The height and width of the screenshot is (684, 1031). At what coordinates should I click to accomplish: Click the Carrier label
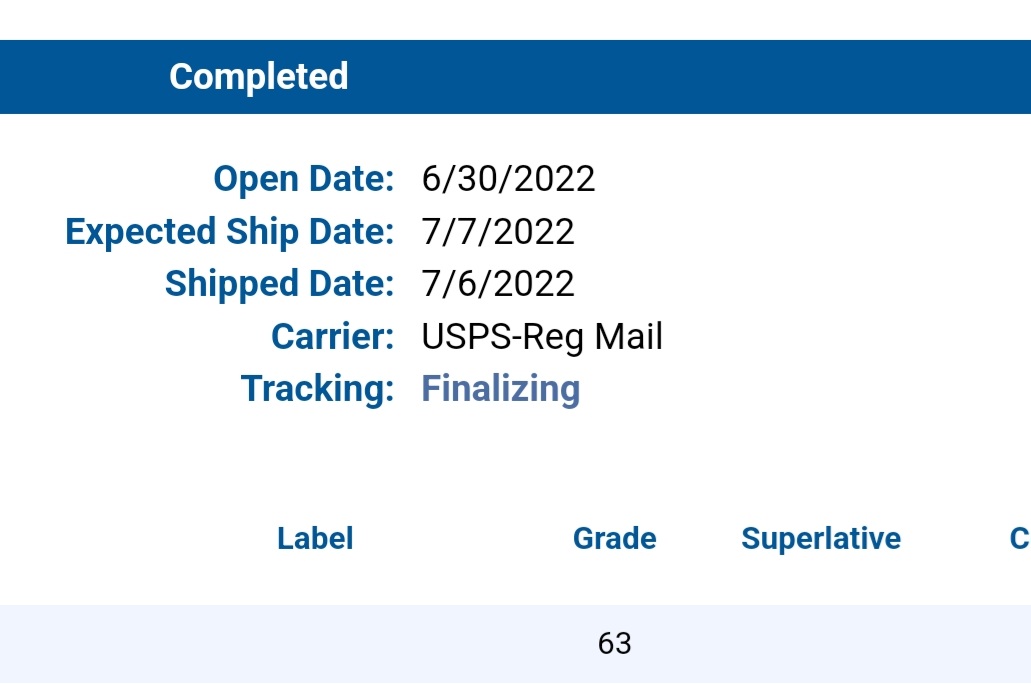tap(333, 336)
